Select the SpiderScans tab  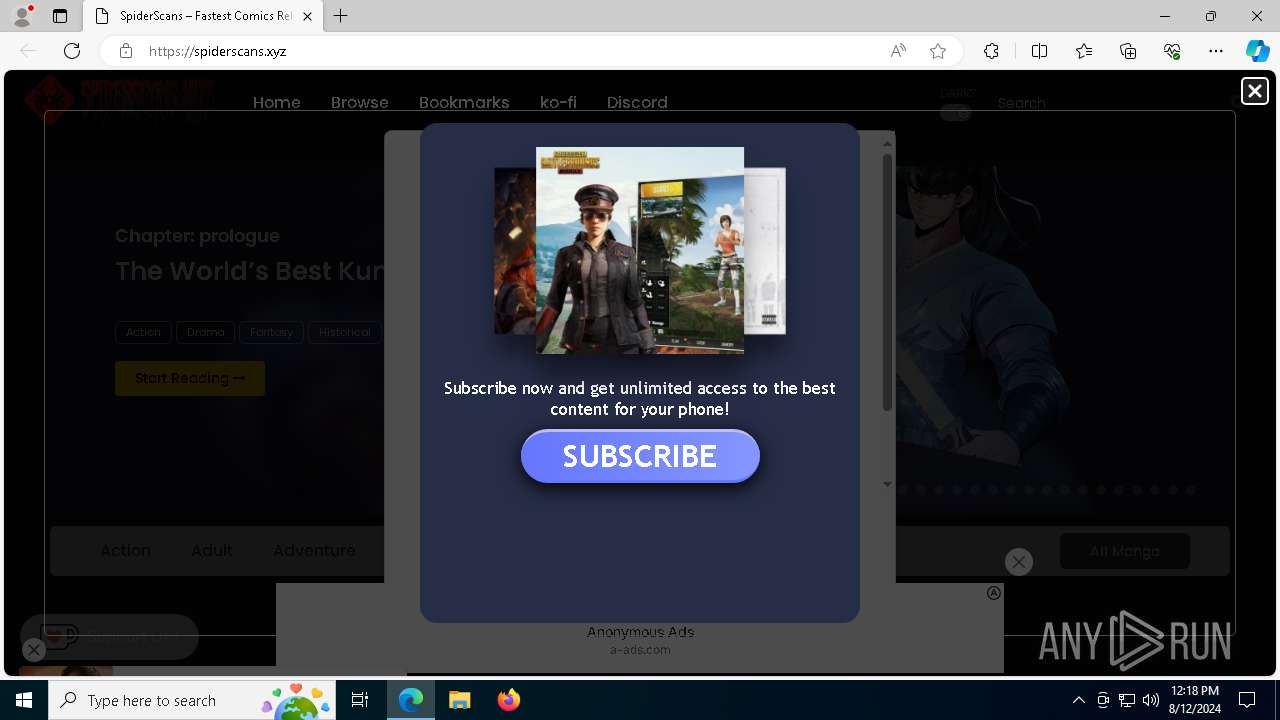click(202, 16)
